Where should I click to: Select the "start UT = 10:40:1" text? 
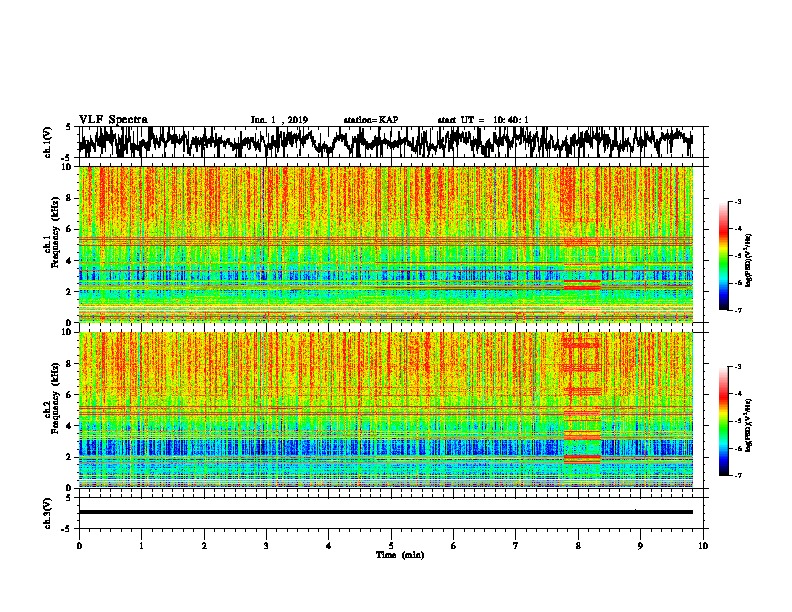tap(483, 120)
